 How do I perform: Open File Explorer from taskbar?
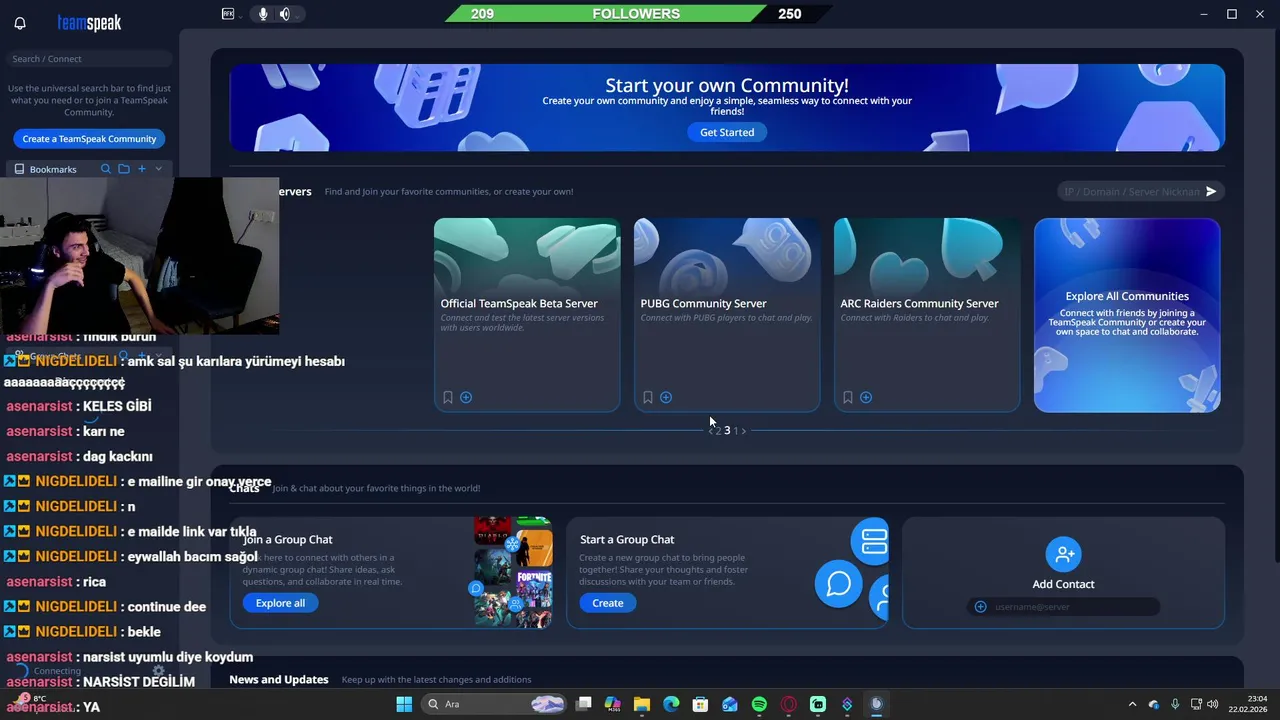point(642,704)
